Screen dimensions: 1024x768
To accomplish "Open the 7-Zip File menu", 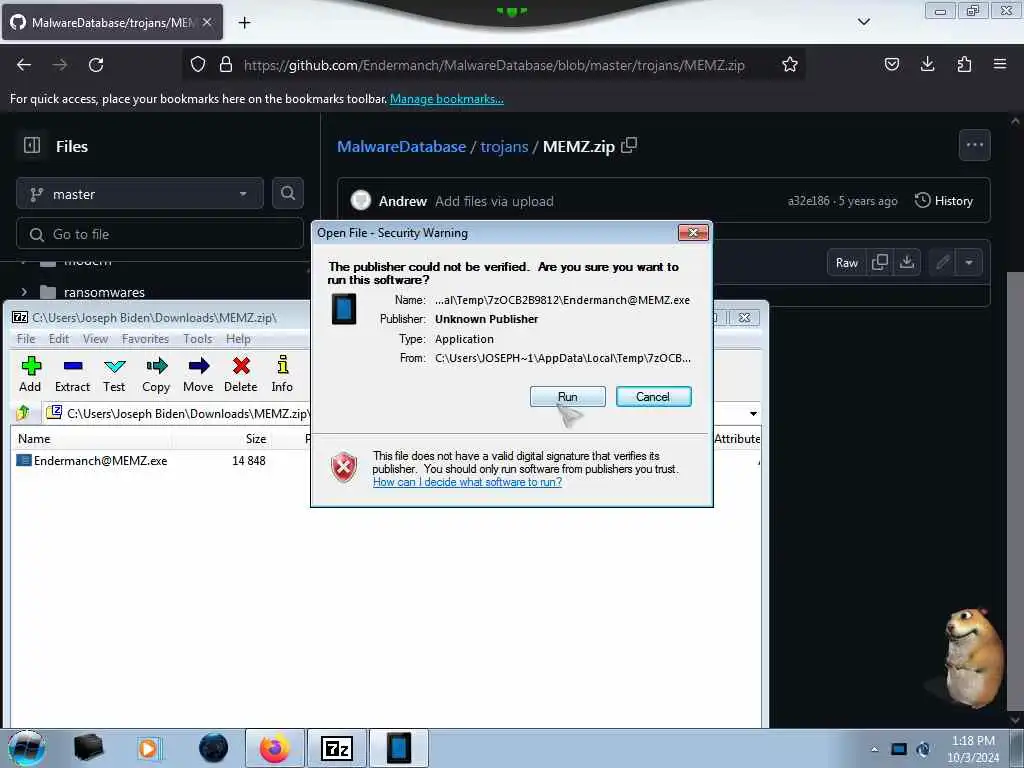I will [x=26, y=338].
